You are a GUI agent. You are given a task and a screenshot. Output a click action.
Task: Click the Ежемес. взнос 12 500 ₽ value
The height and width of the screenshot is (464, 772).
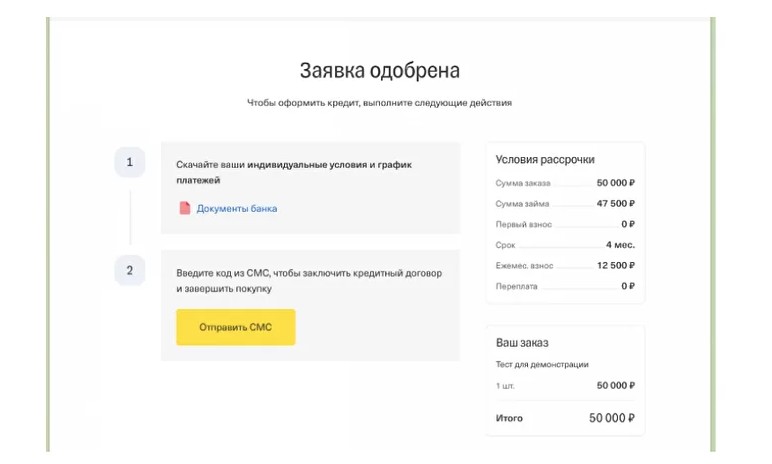(x=615, y=265)
